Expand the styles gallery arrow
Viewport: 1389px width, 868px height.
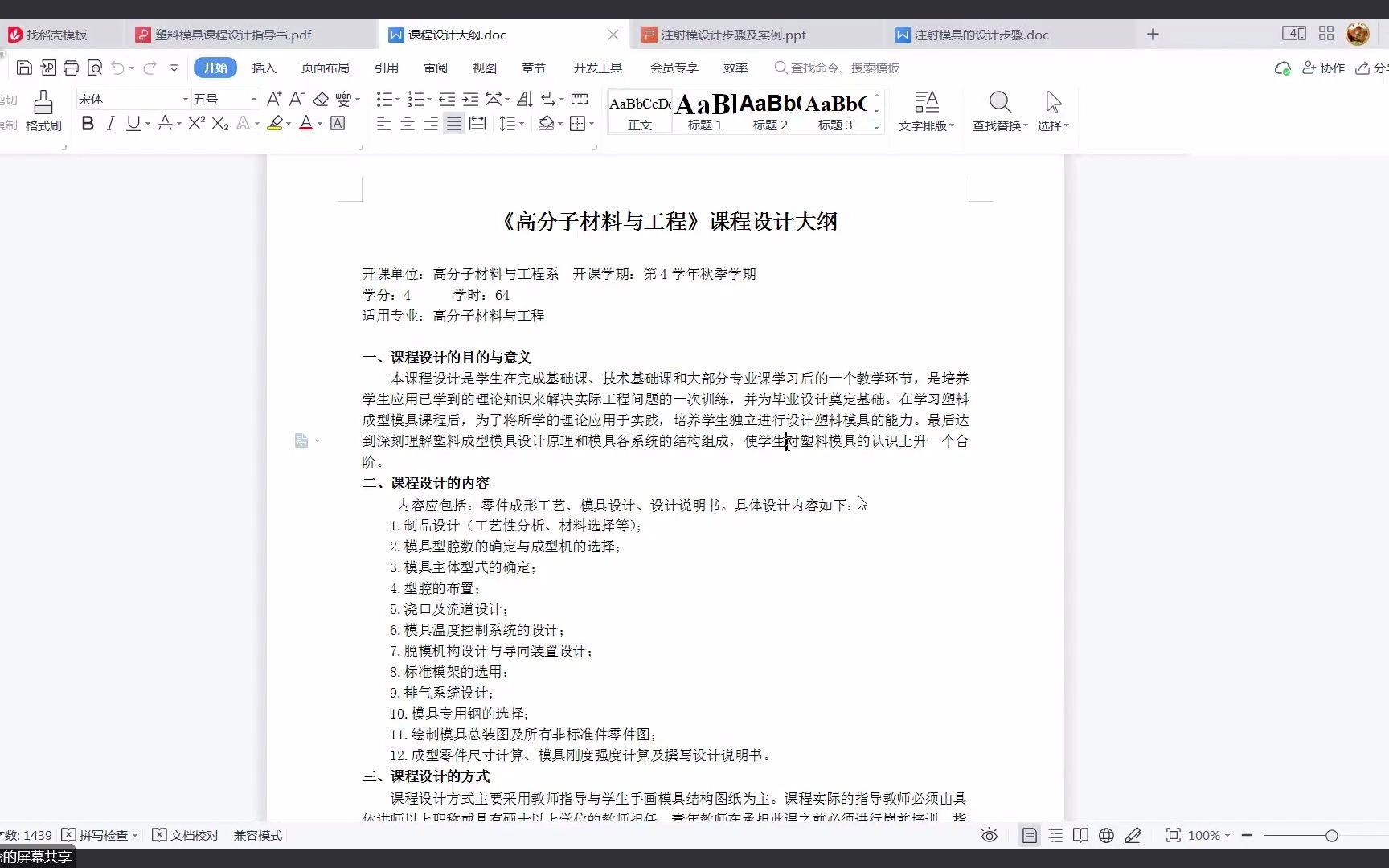point(877,126)
